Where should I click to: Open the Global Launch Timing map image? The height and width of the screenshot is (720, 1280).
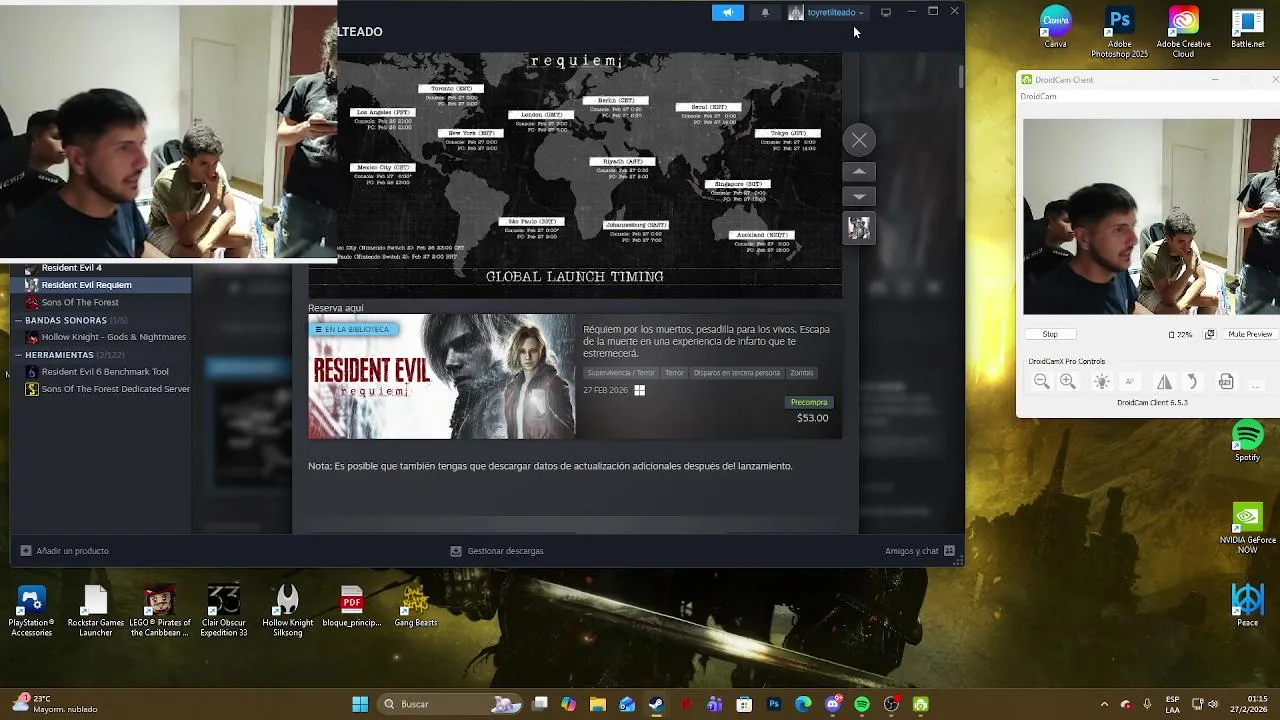click(x=575, y=174)
